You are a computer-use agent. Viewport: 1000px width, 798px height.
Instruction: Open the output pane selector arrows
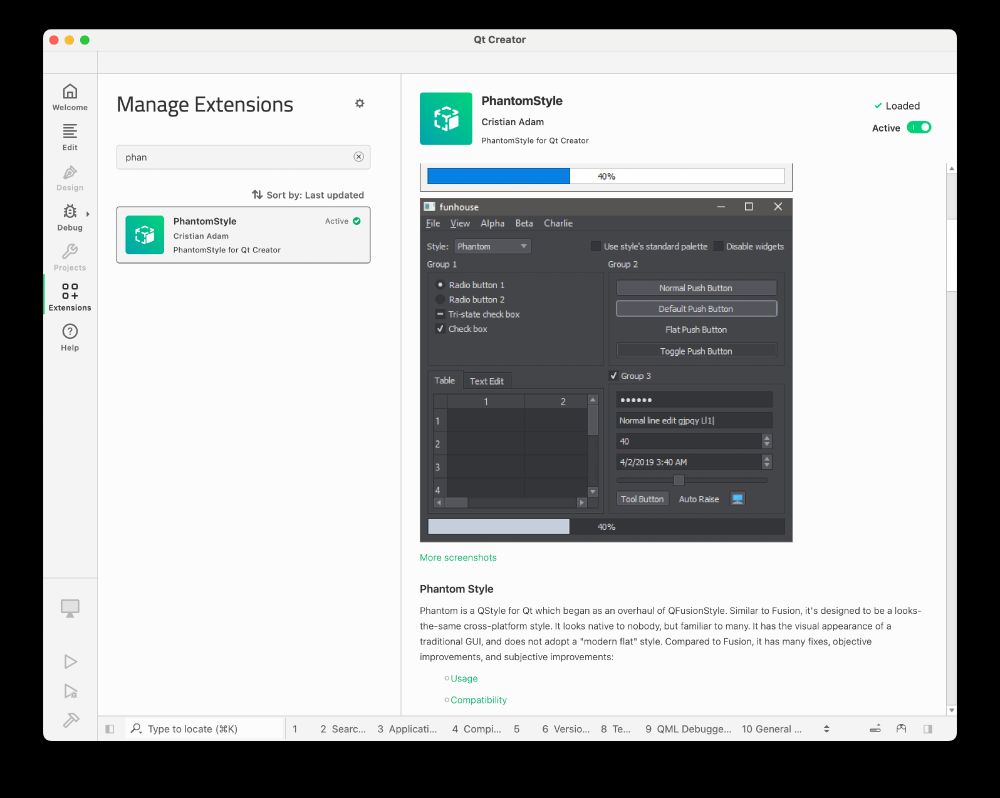tap(827, 728)
